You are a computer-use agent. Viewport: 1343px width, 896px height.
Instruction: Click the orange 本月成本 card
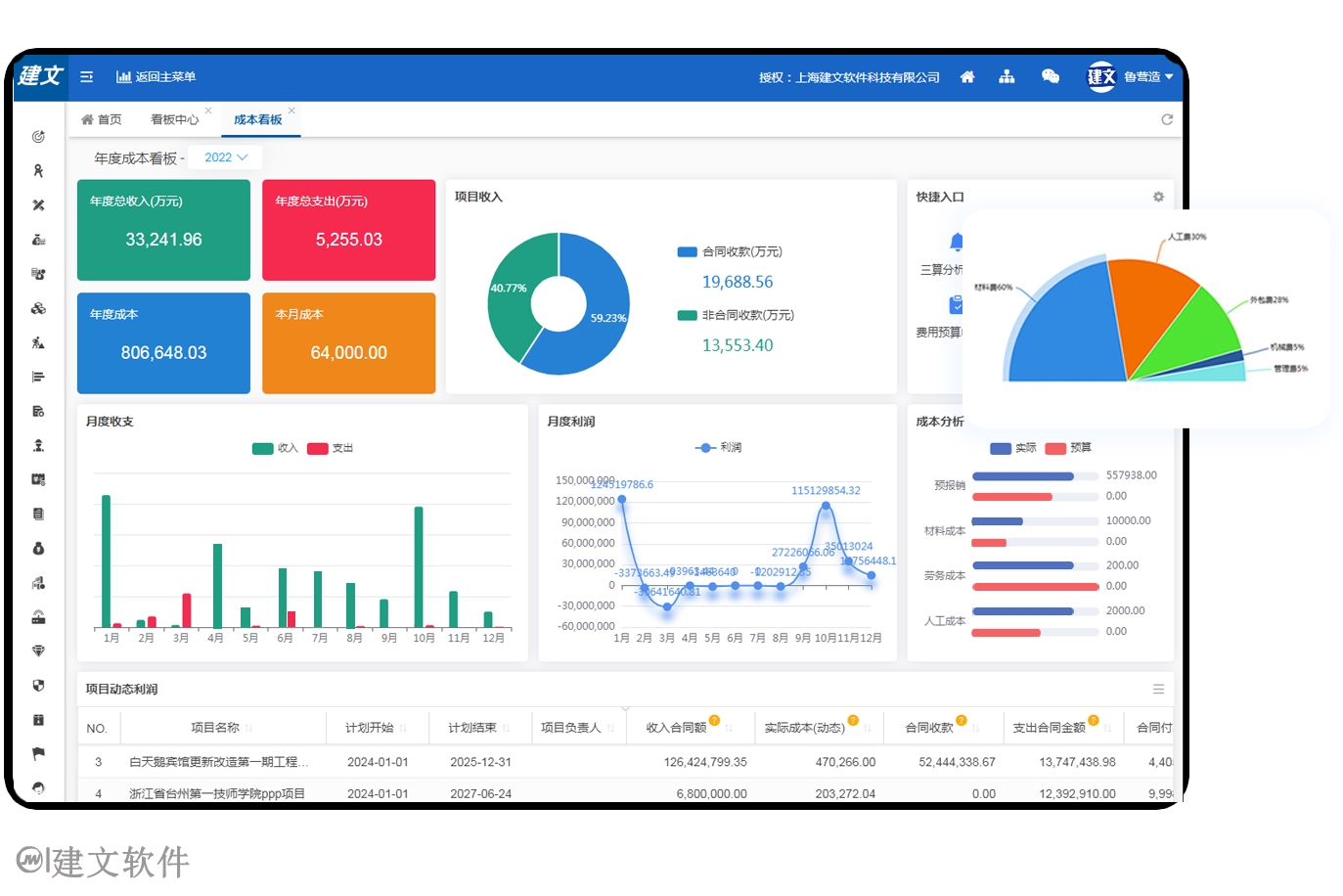tap(348, 343)
